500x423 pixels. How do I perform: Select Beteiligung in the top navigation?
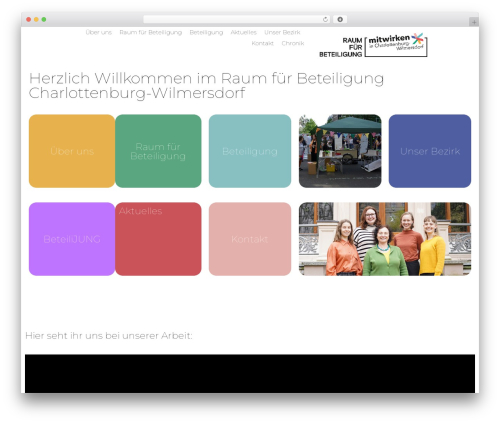click(206, 32)
